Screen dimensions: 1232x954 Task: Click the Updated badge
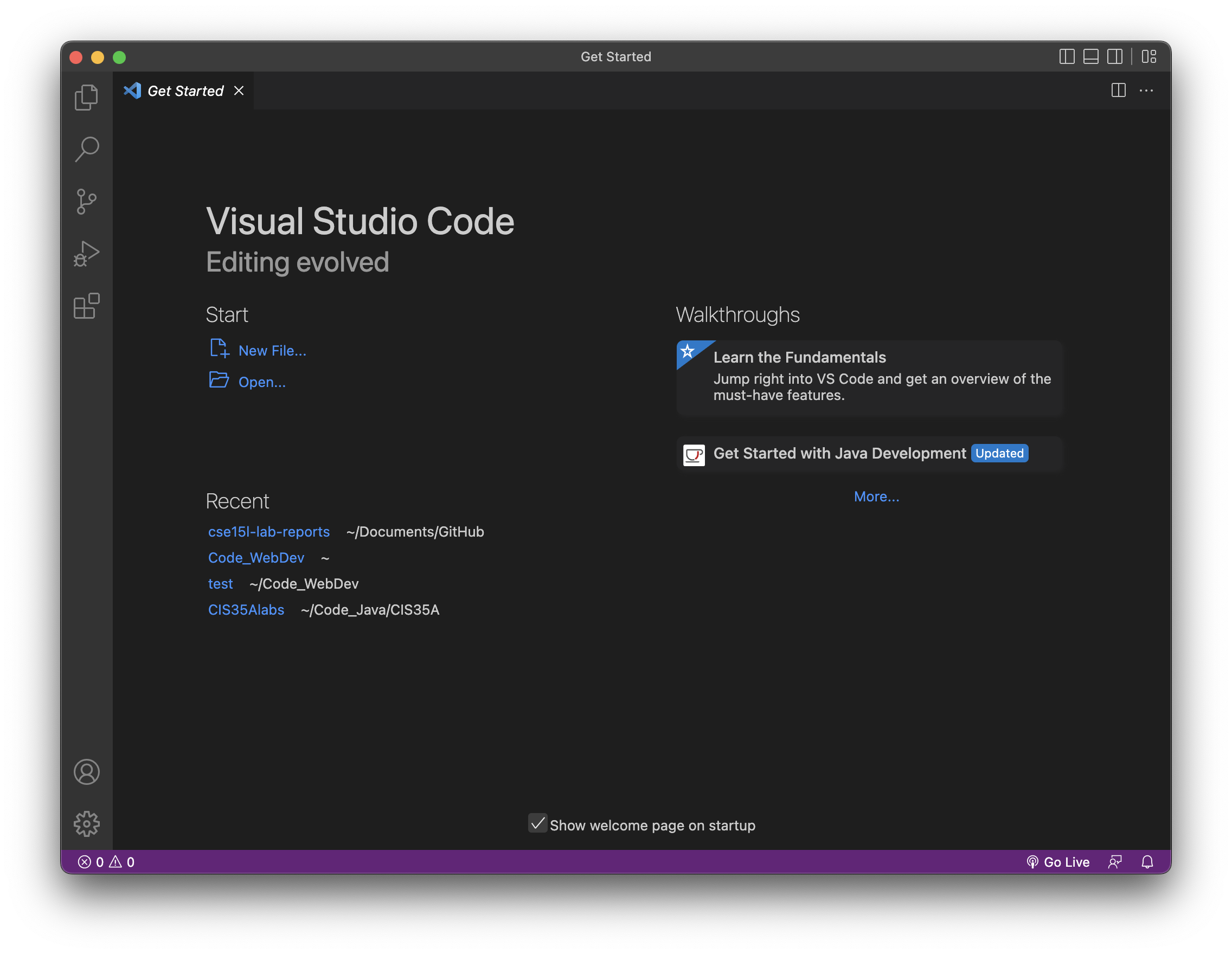click(999, 453)
